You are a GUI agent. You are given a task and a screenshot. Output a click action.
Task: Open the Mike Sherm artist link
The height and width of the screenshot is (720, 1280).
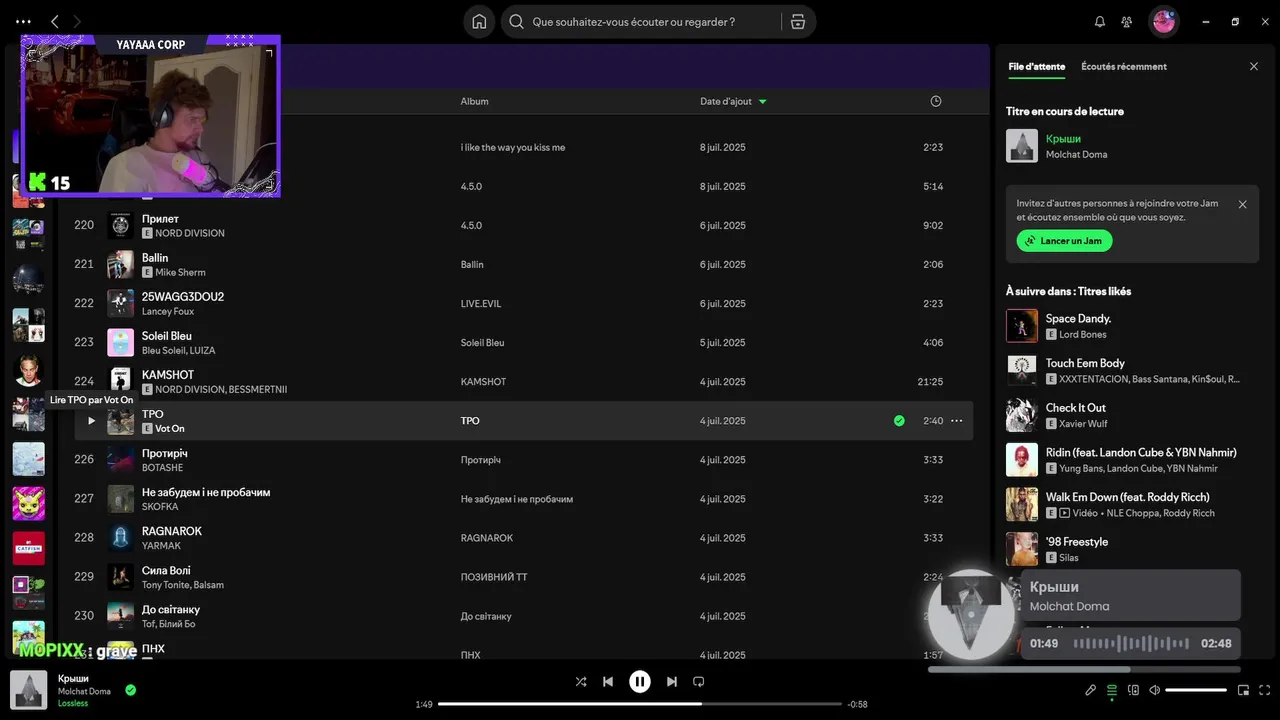point(180,272)
